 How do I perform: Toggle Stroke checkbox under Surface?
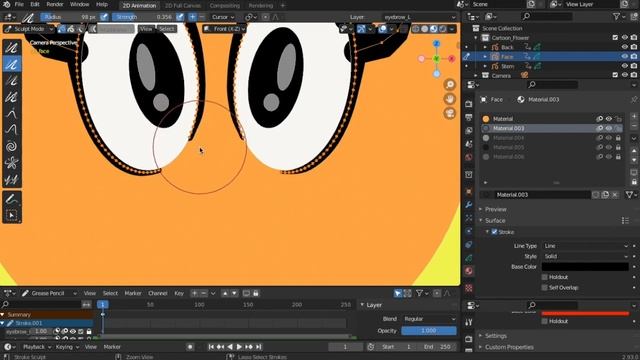click(494, 232)
